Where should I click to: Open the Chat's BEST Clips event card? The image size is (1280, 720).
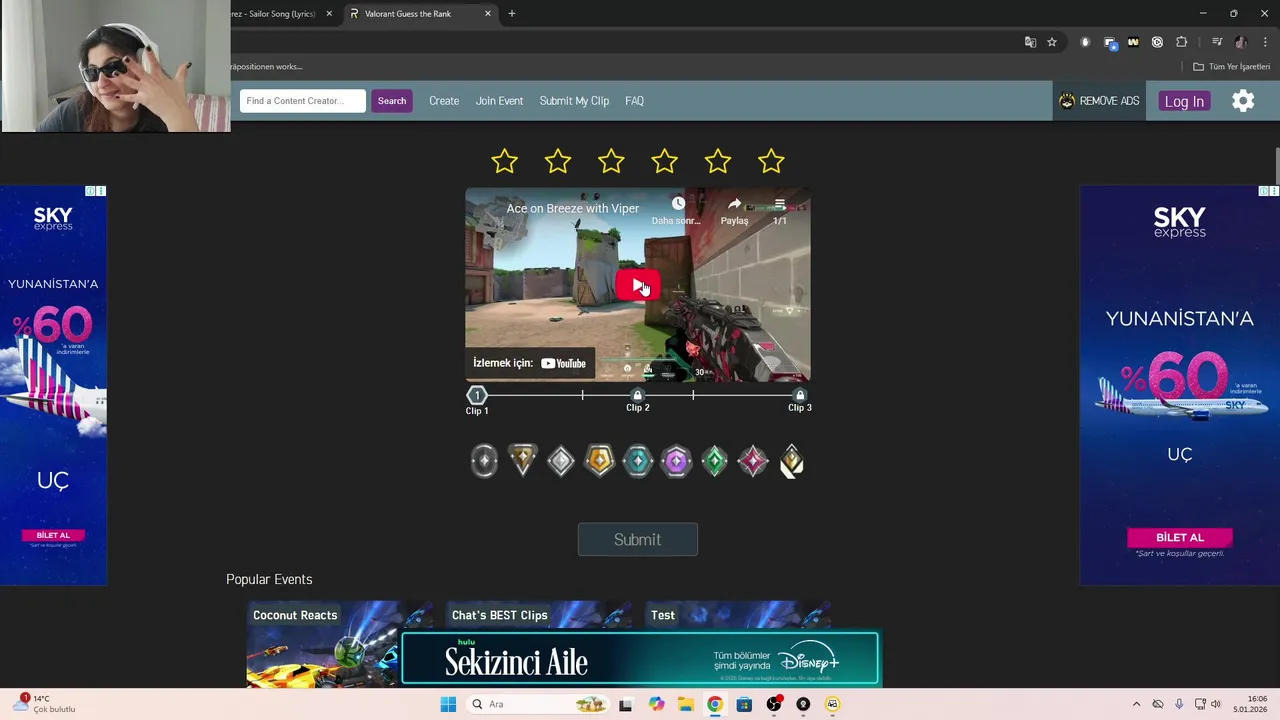coord(538,616)
